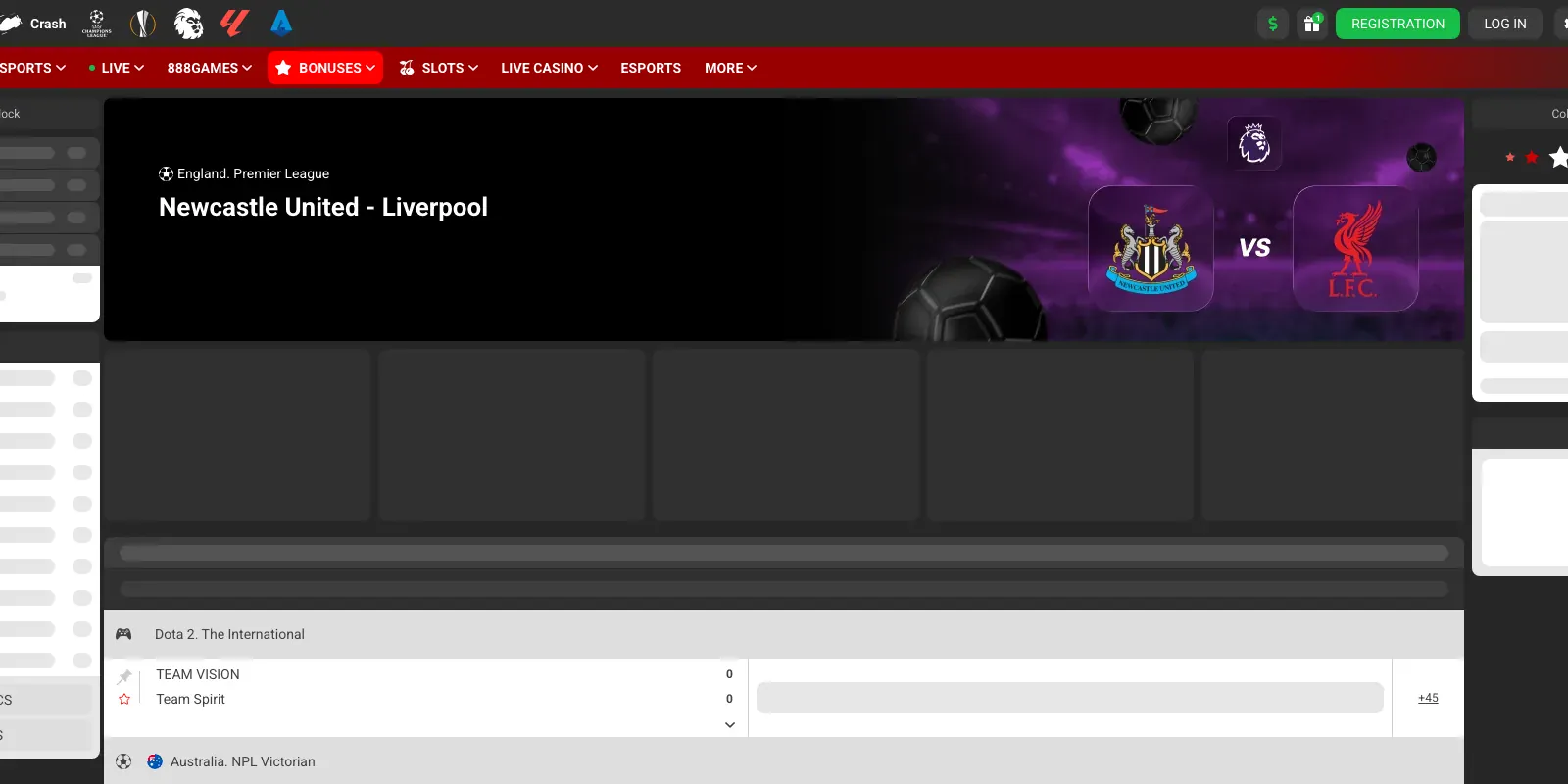Select the Team Spirit team name
1568x784 pixels.
[x=190, y=699]
